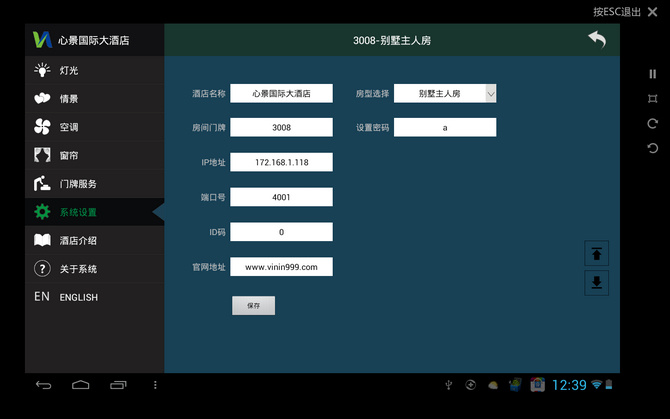The height and width of the screenshot is (419, 670).
Task: Click the clock showing 12:39
Action: click(569, 385)
